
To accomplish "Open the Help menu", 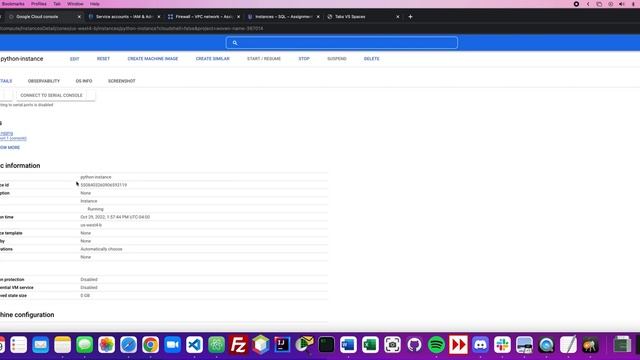I will pos(95,4).
